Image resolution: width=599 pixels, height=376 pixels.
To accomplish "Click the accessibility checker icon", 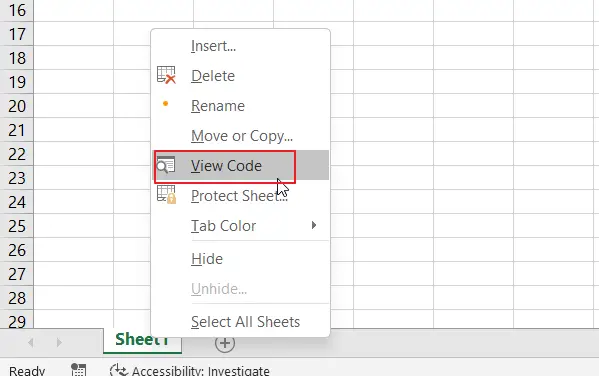I will pyautogui.click(x=118, y=370).
